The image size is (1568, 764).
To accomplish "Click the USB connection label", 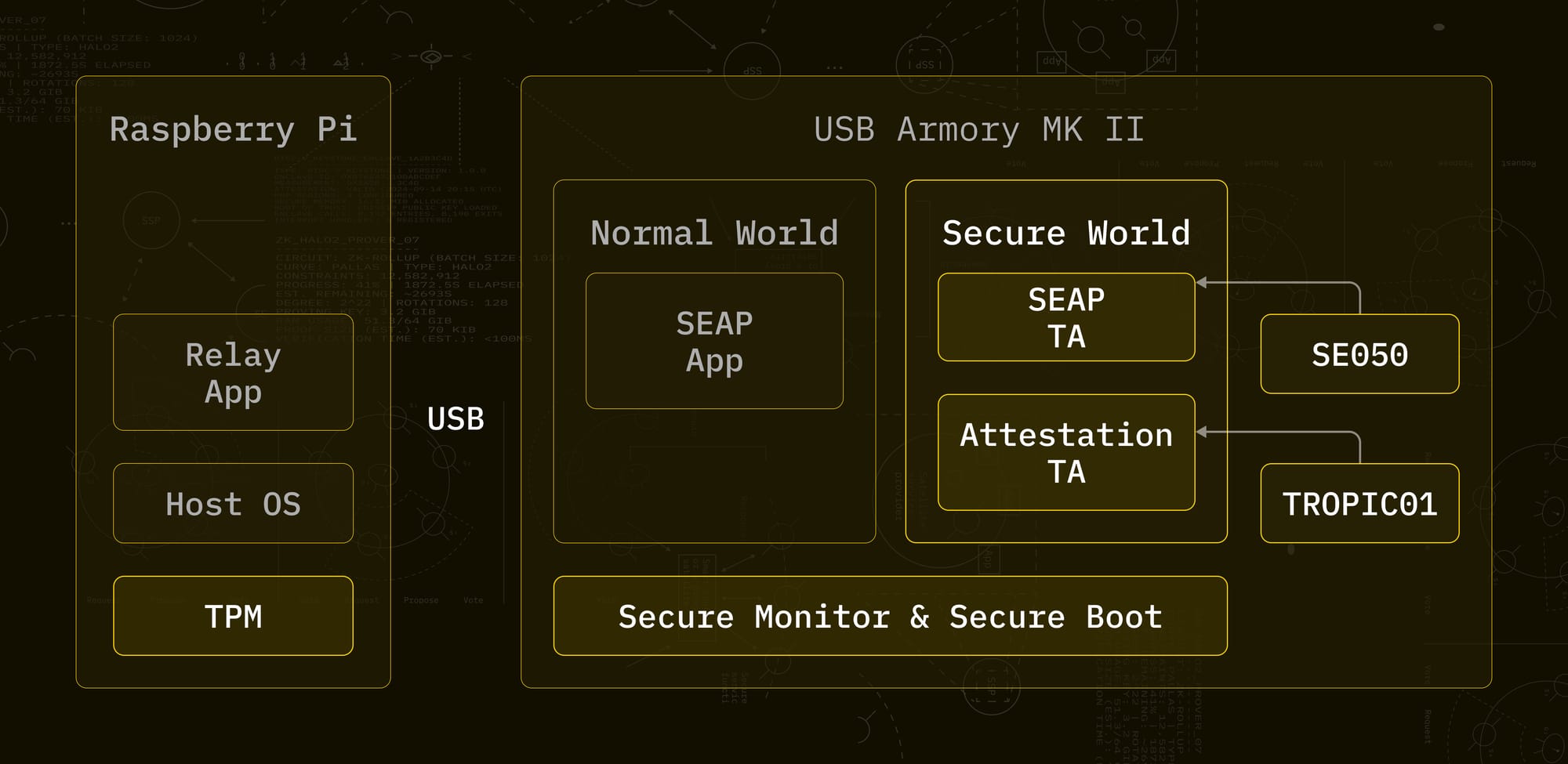I will [456, 418].
